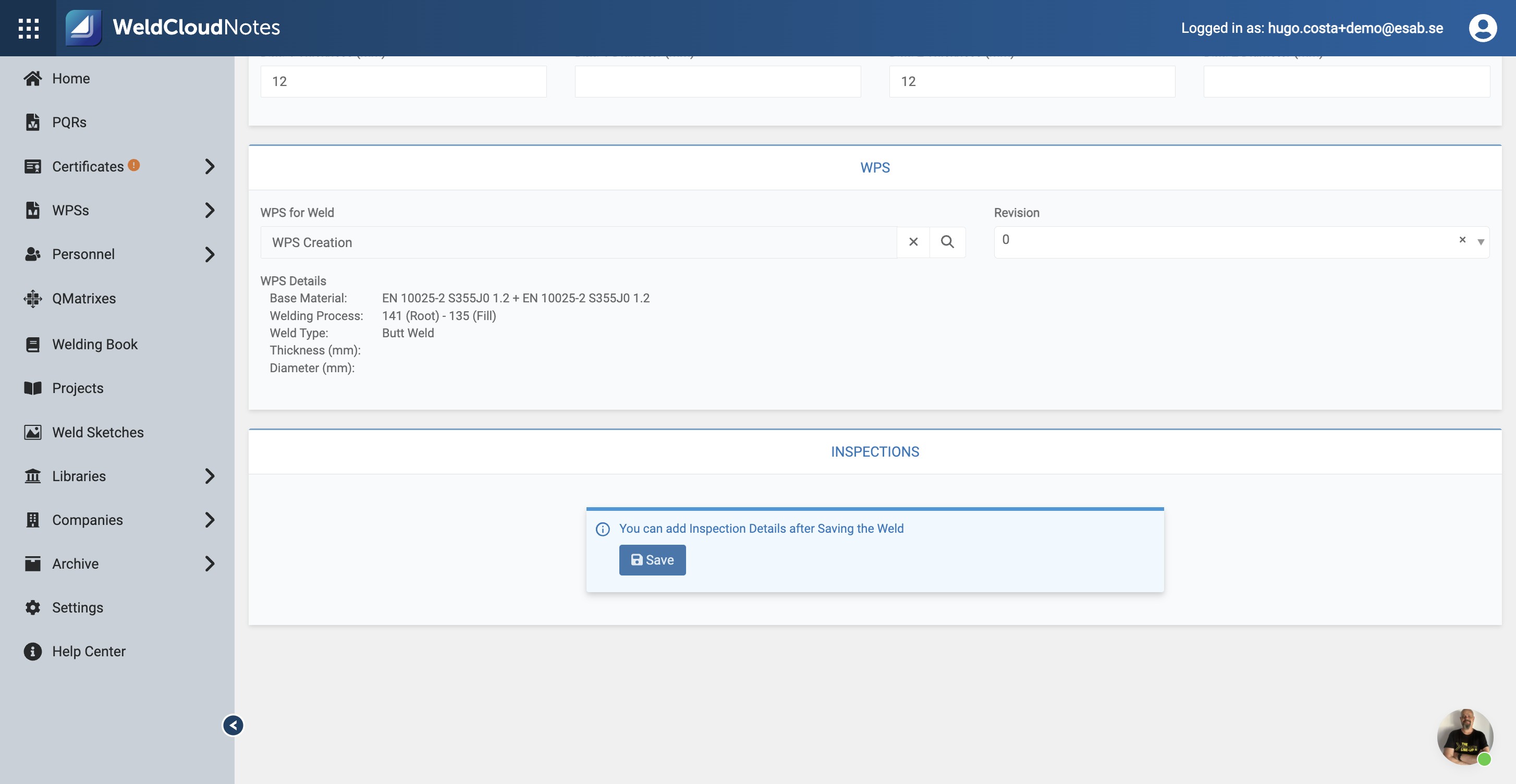Open the support chat avatar
The image size is (1516, 784).
point(1465,737)
